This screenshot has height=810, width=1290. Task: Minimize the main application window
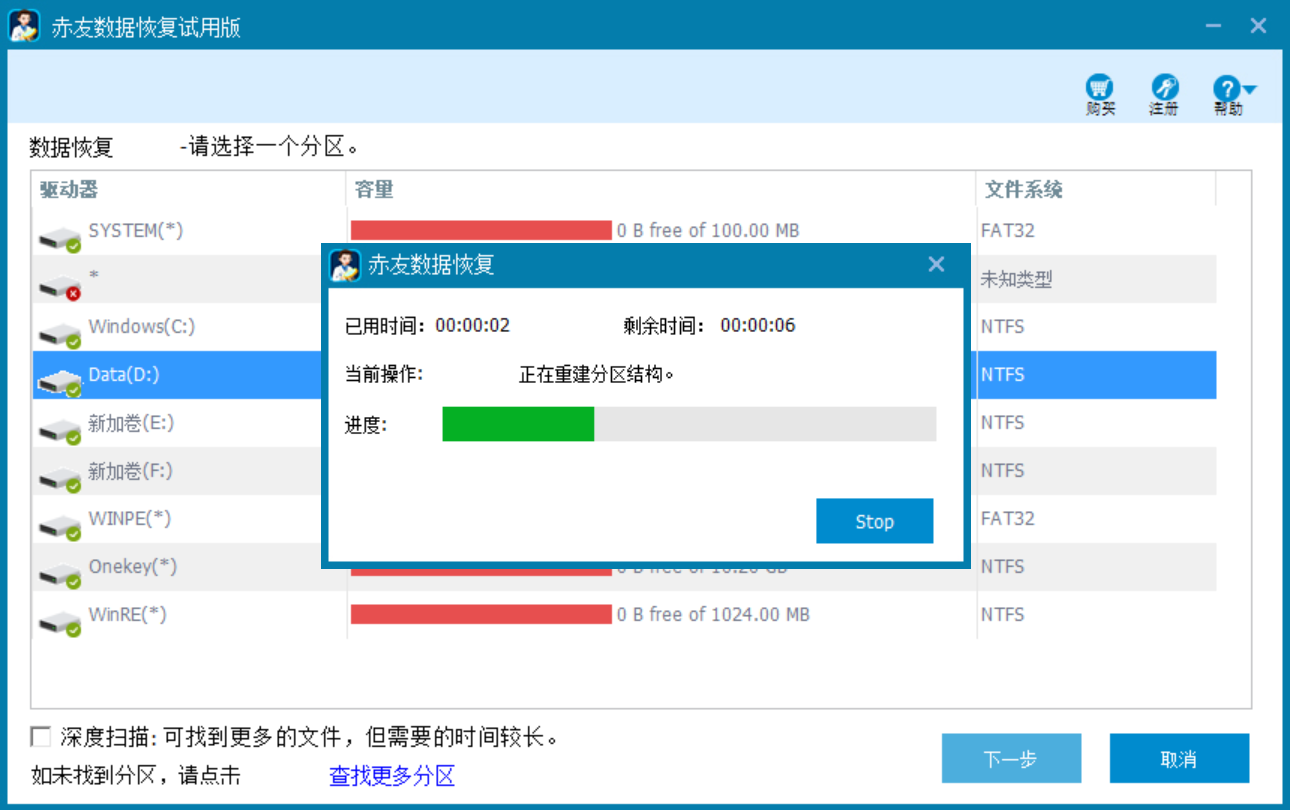[1212, 27]
